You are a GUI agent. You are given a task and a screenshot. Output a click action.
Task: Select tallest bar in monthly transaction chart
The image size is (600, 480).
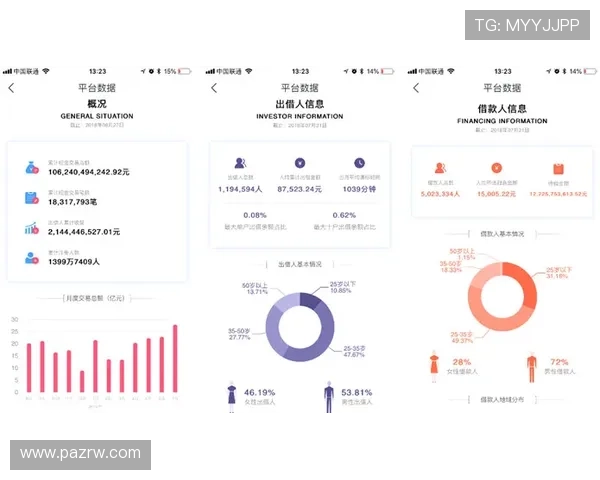click(x=175, y=359)
